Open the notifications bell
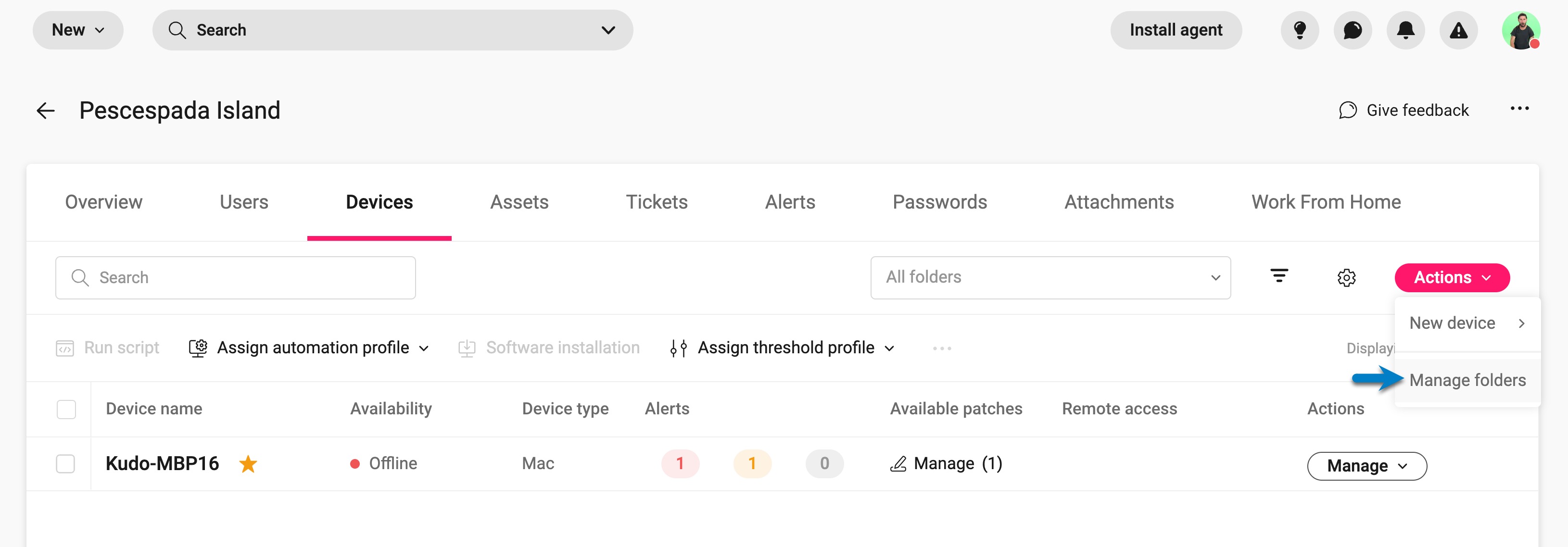Image resolution: width=1568 pixels, height=547 pixels. (1405, 30)
